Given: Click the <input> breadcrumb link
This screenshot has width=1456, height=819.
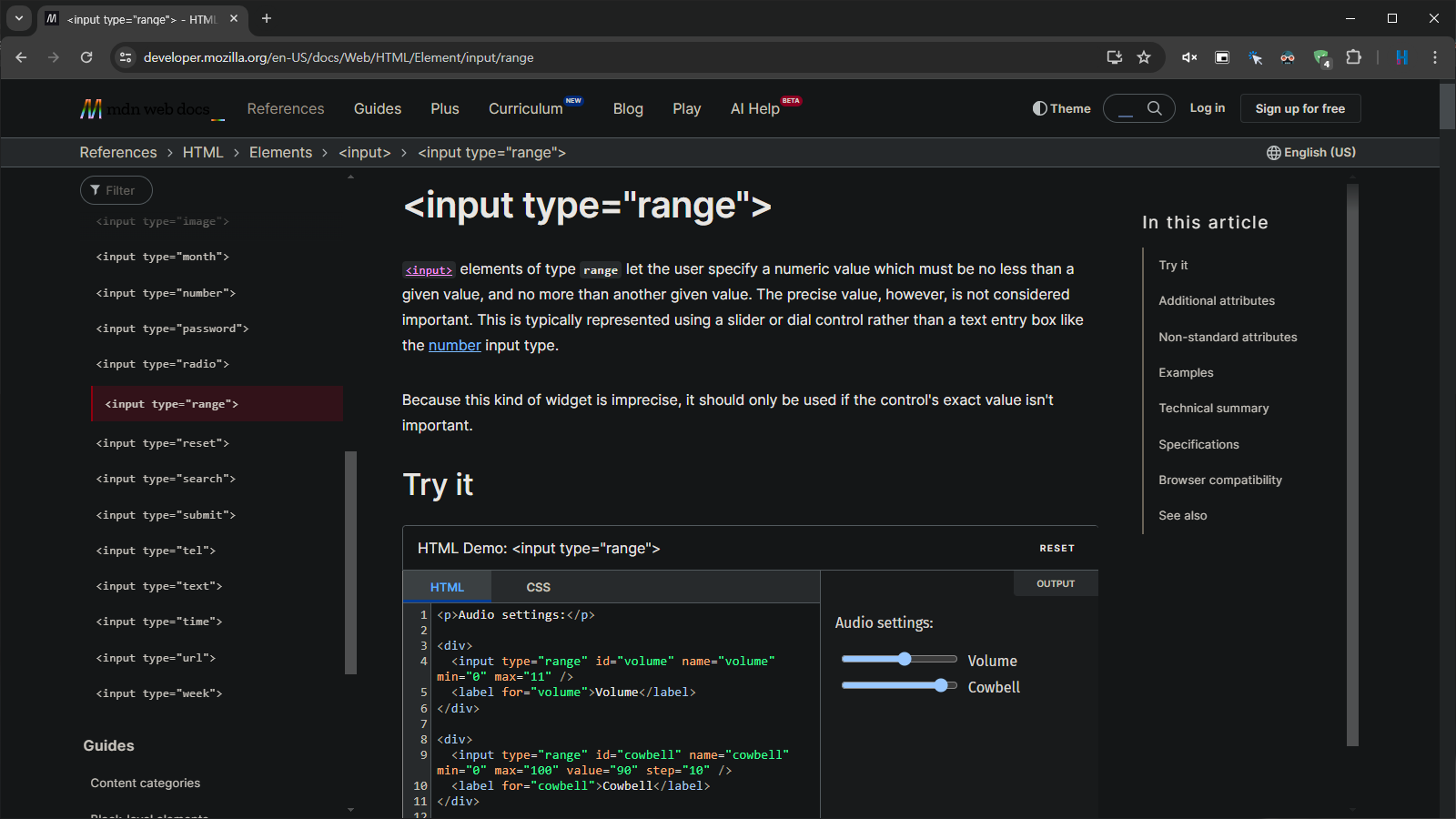Looking at the screenshot, I should coord(365,152).
